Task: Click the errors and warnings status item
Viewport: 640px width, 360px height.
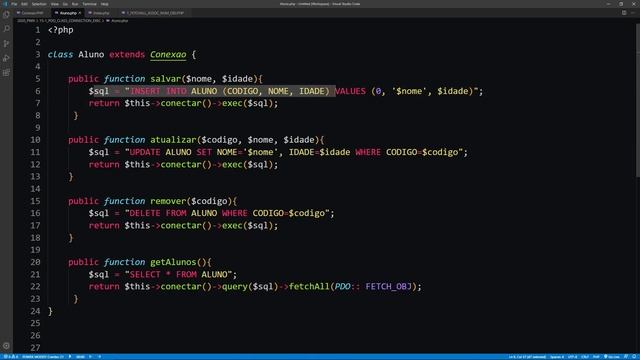Action: coord(11,357)
